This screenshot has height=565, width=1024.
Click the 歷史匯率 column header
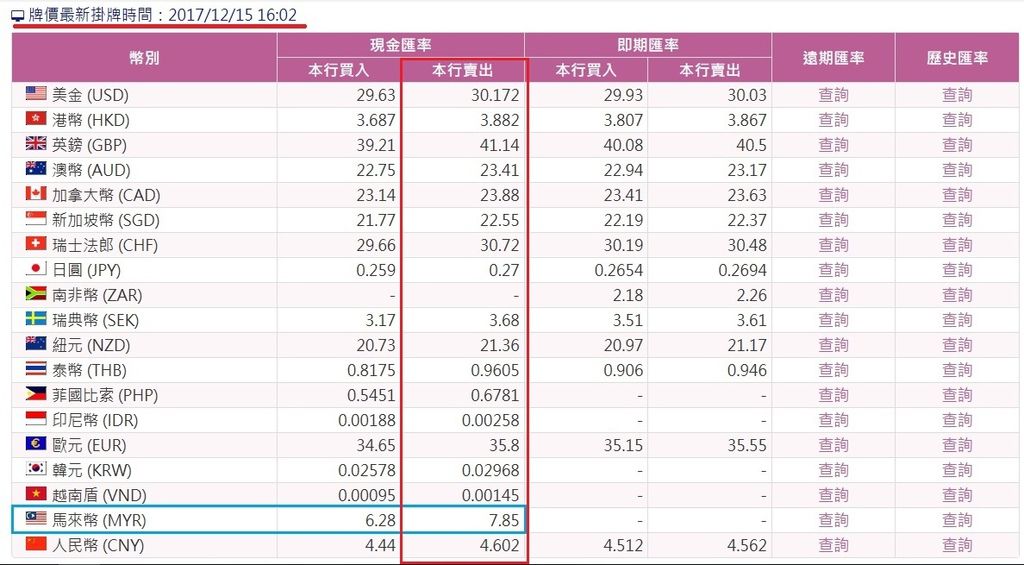957,57
